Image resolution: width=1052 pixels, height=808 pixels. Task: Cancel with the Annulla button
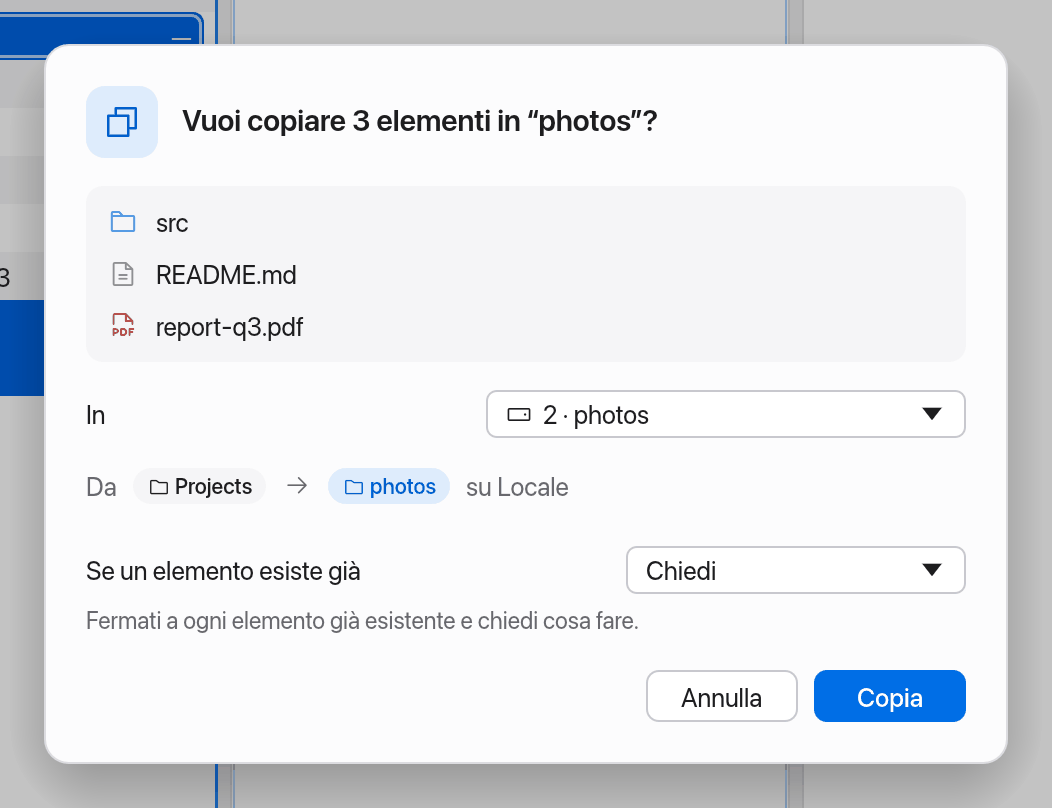coord(722,697)
